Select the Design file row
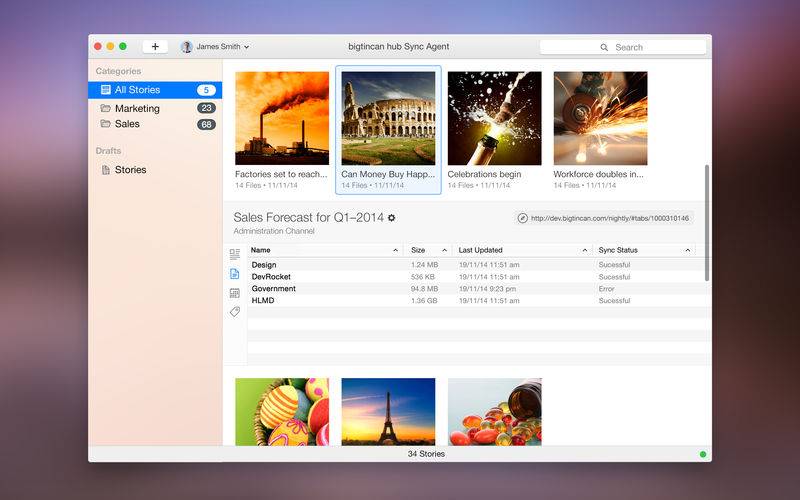Viewport: 800px width, 500px height. tap(479, 265)
